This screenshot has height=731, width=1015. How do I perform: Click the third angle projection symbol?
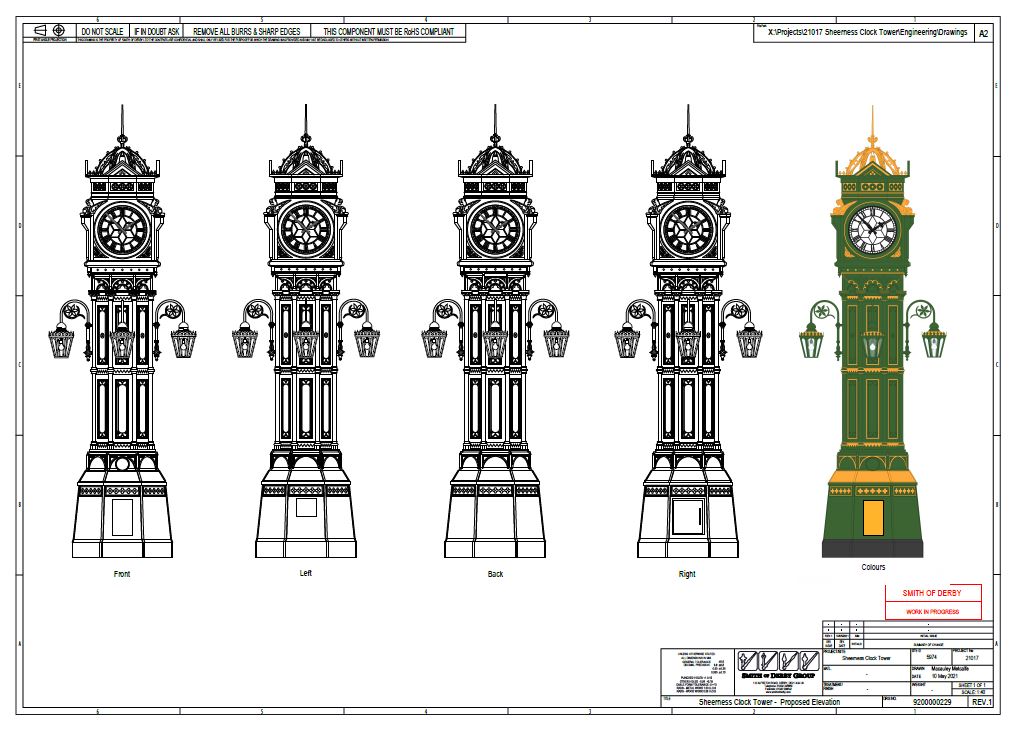40,30
